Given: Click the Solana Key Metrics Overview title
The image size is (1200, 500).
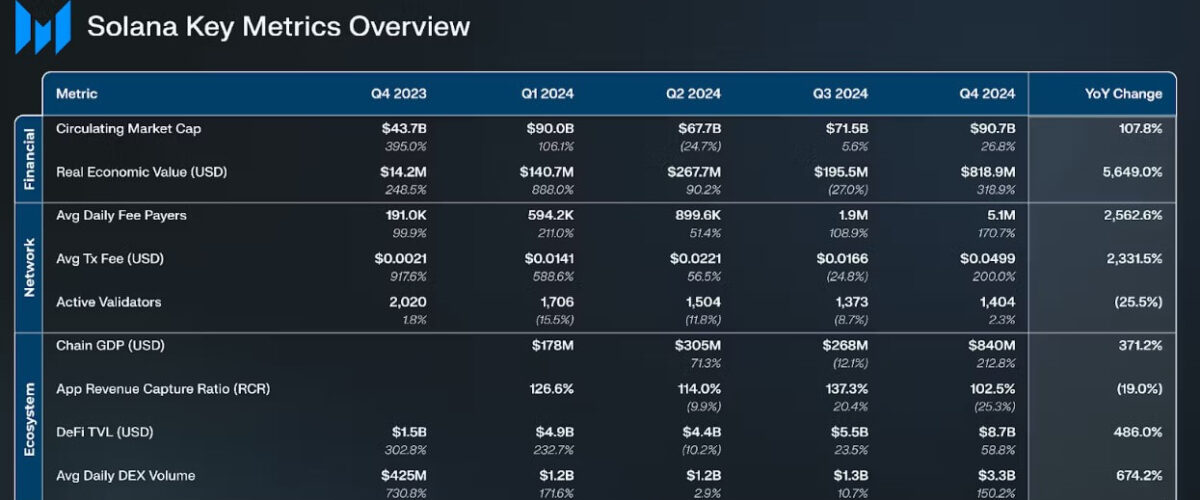Looking at the screenshot, I should click(278, 26).
